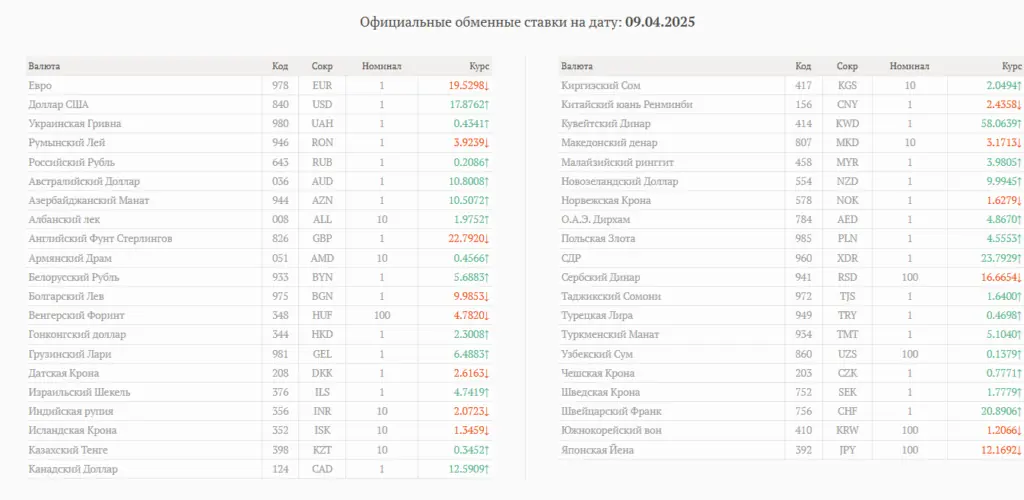Select the Украинская Гривна row name

(74, 123)
